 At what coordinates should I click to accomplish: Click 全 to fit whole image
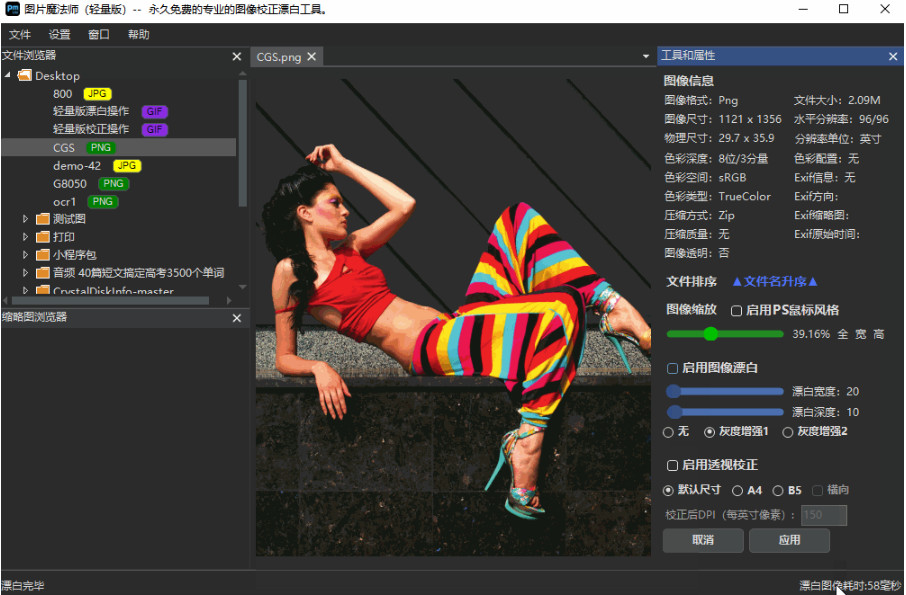point(843,334)
